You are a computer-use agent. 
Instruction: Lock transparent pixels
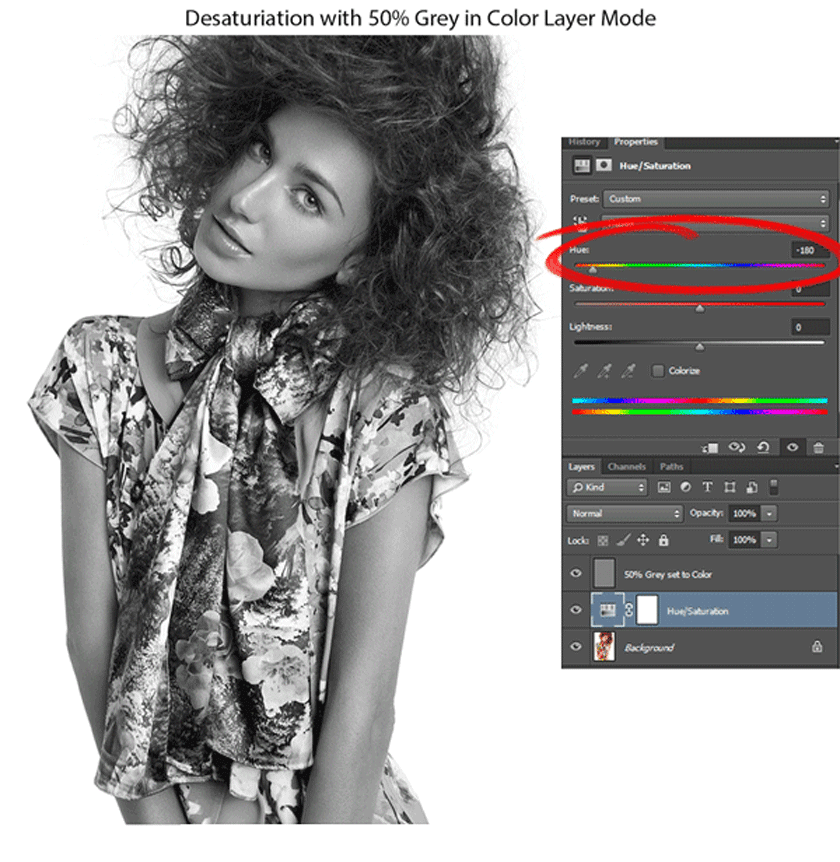[603, 540]
